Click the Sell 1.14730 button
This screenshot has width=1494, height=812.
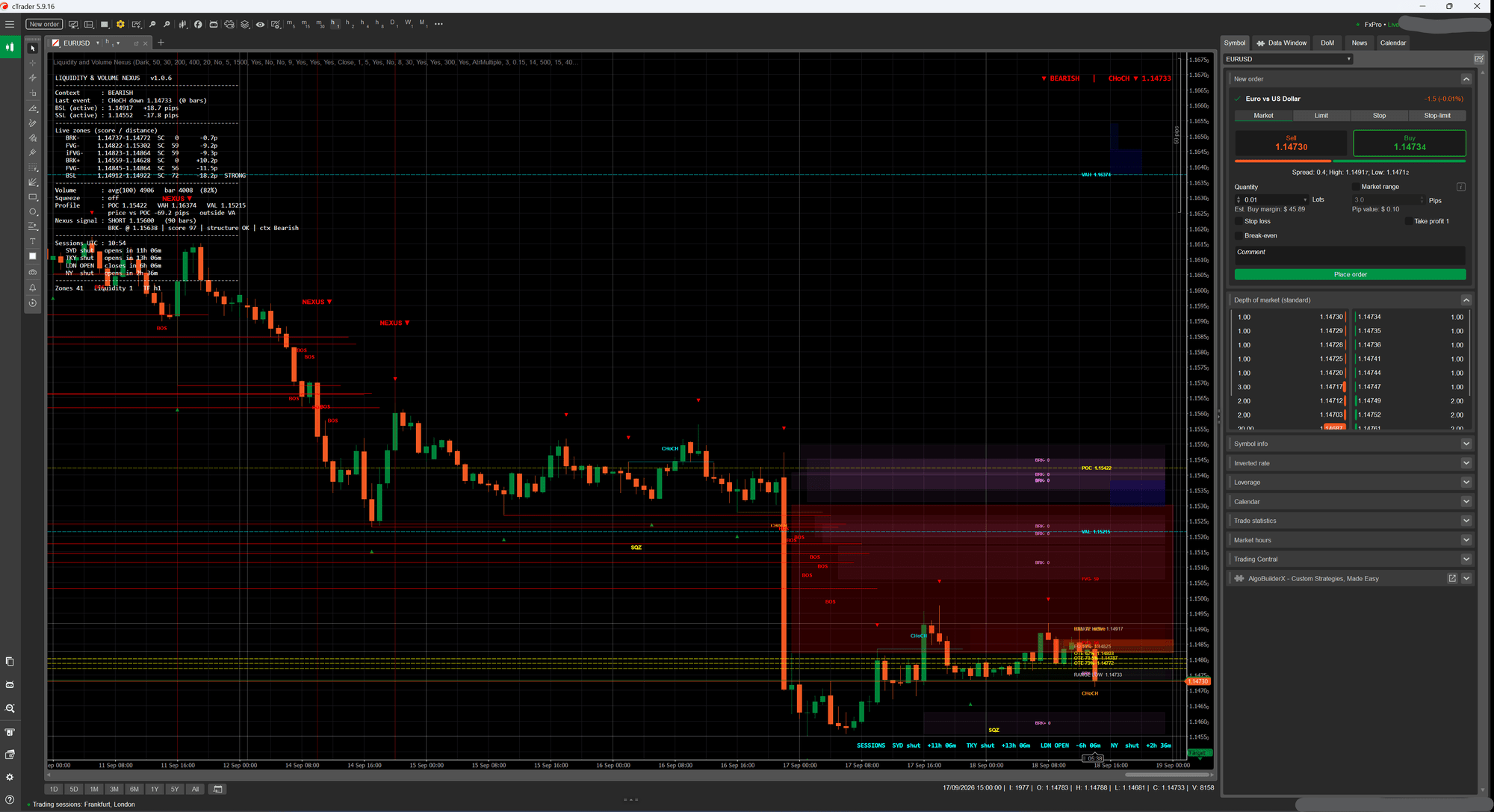pyautogui.click(x=1291, y=143)
